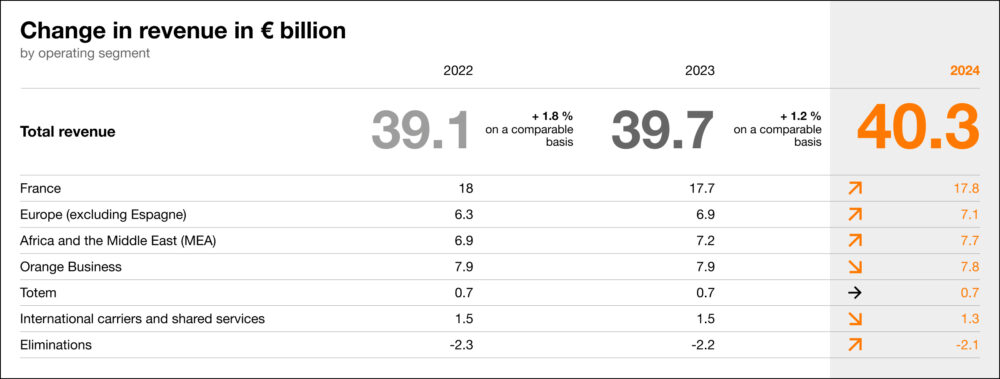Image resolution: width=1000 pixels, height=379 pixels.
Task: Click the up arrow in Eliminations row
Action: point(855,345)
